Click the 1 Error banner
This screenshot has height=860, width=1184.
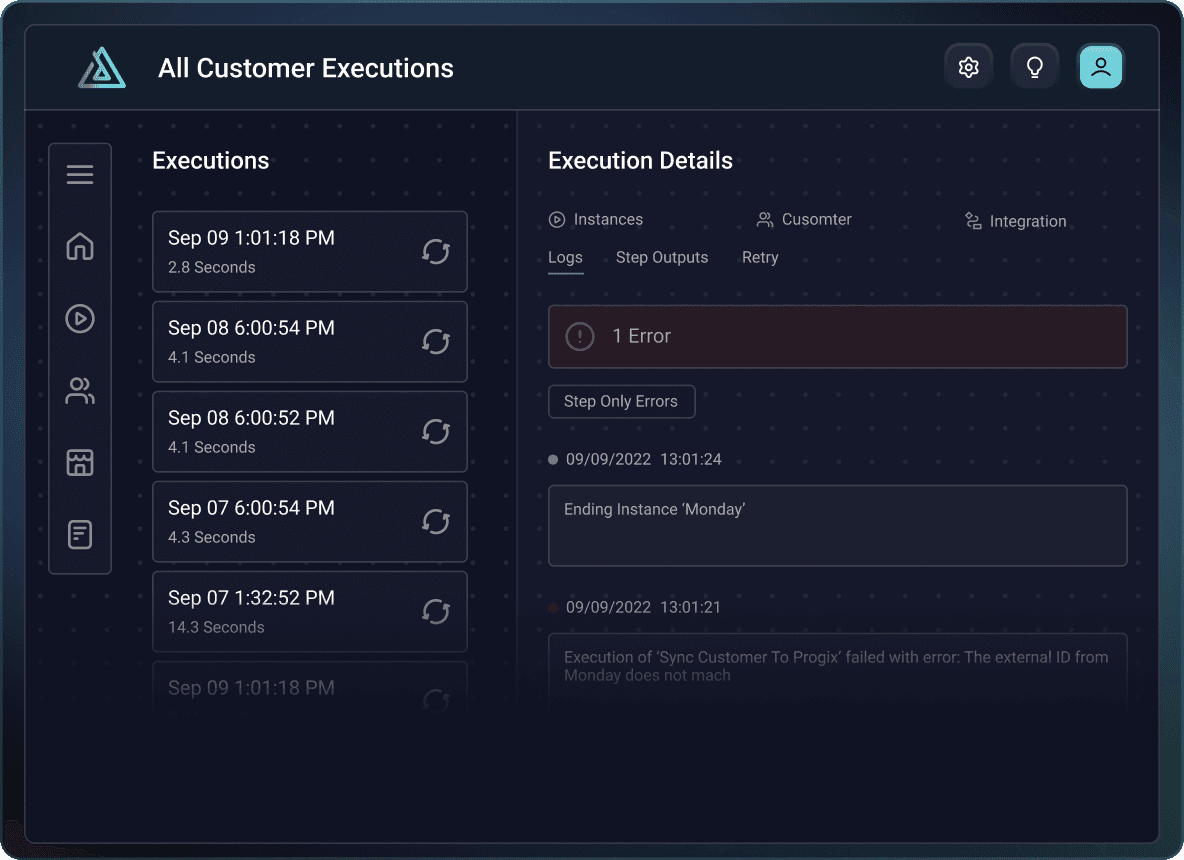pos(837,336)
